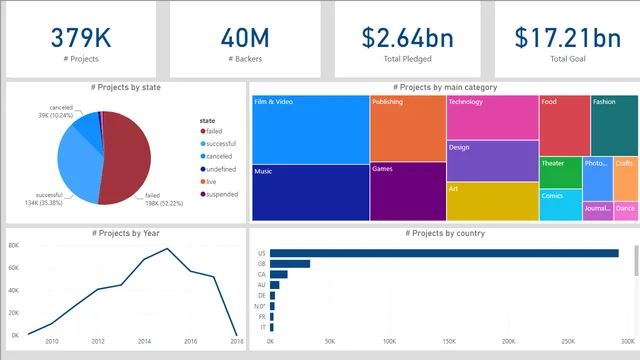The width and height of the screenshot is (640, 360).
Task: Click the US bar in country chart
Action: click(444, 253)
